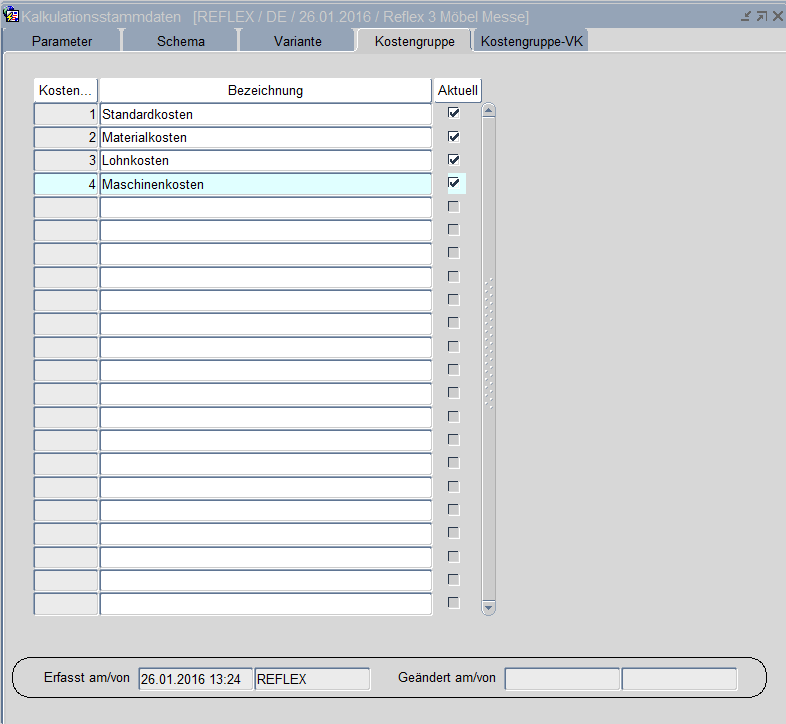Click the scrollbar down arrow below the list
Viewport: 786px width, 724px height.
[489, 606]
